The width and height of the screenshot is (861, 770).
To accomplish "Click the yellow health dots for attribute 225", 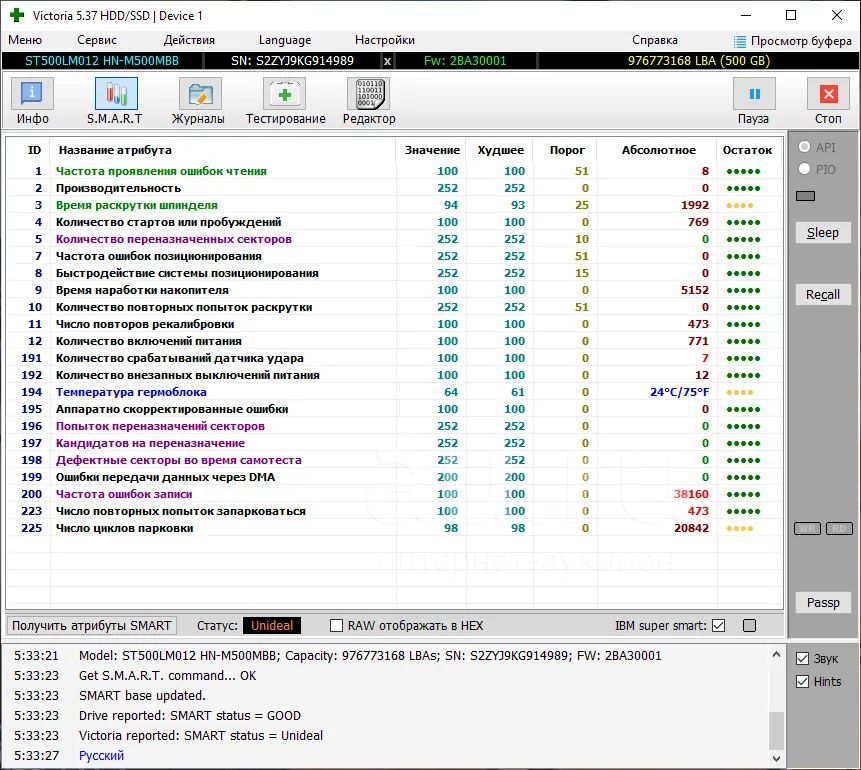I will click(740, 528).
